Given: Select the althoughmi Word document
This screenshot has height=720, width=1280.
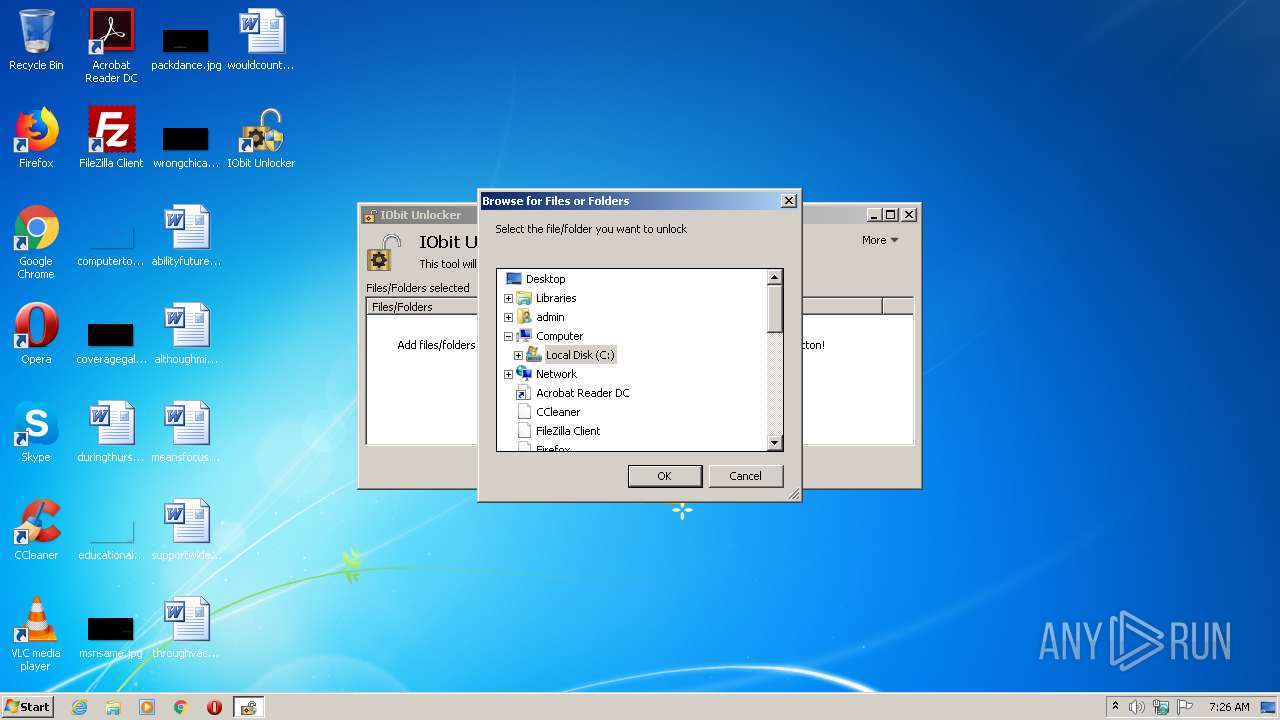Looking at the screenshot, I should pyautogui.click(x=186, y=334).
